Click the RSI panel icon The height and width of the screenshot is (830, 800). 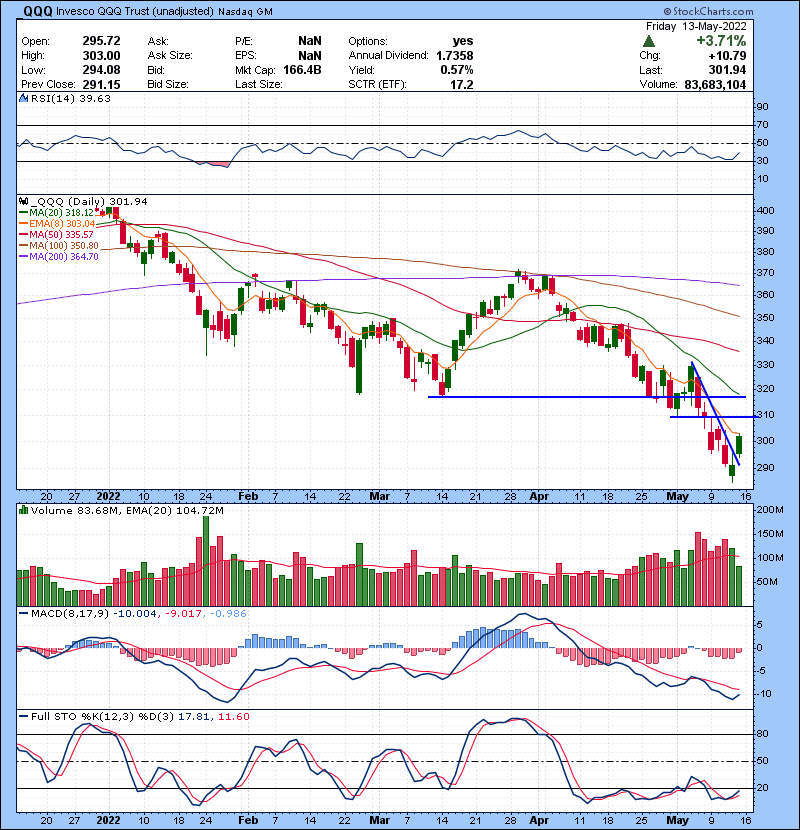[x=23, y=98]
